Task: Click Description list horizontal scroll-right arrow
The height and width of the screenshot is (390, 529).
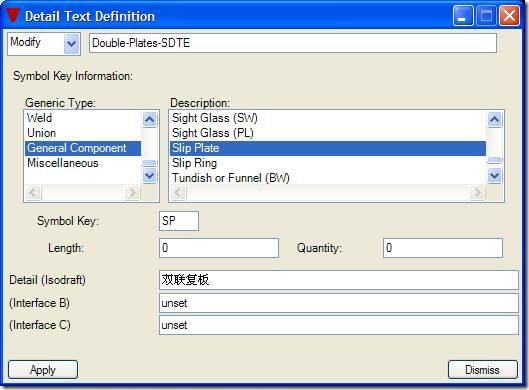Action: pyautogui.click(x=477, y=193)
